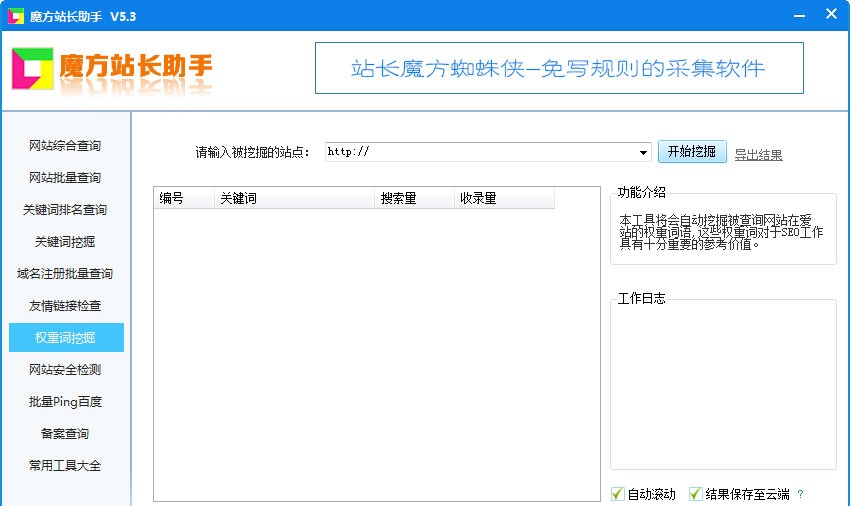The height and width of the screenshot is (506, 852).
Task: Open 网站批量查询 in the sidebar
Action: (x=65, y=178)
